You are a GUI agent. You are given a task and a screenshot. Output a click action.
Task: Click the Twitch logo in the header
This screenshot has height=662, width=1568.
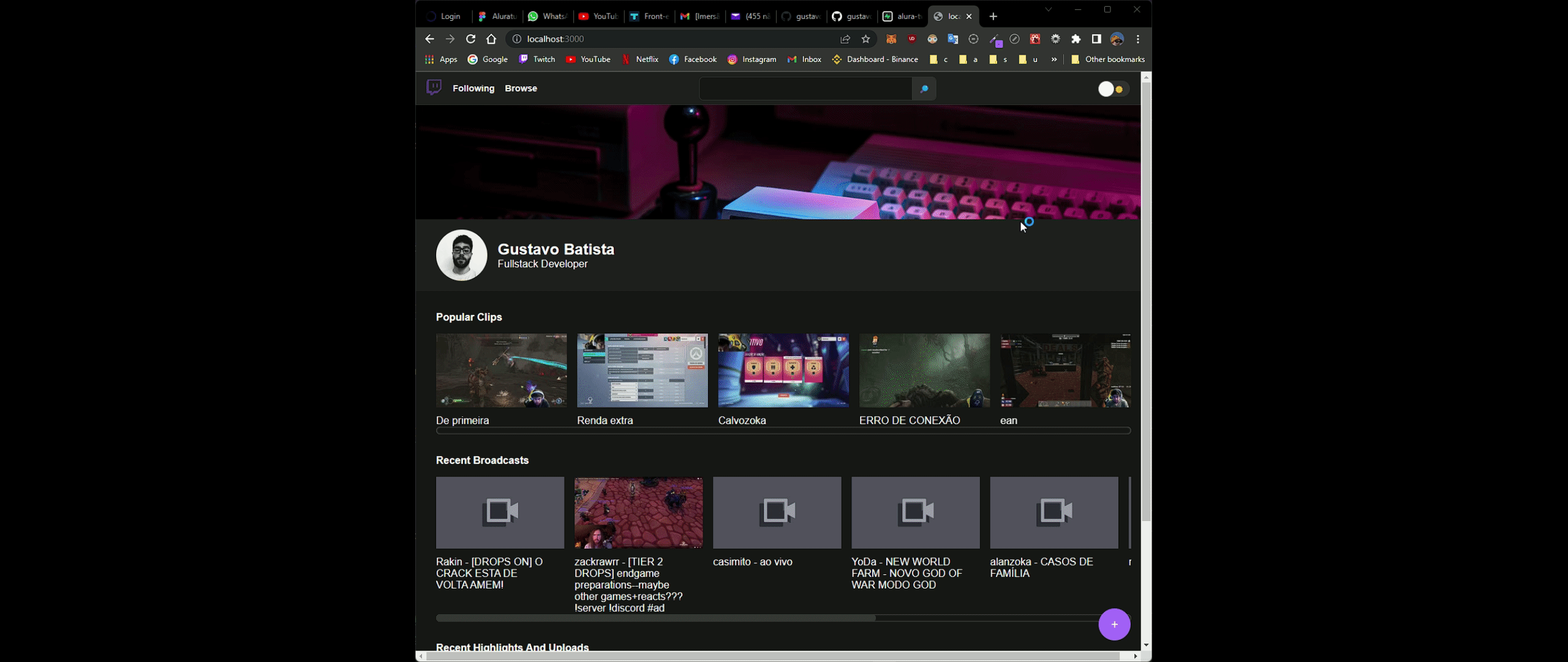[x=434, y=88]
